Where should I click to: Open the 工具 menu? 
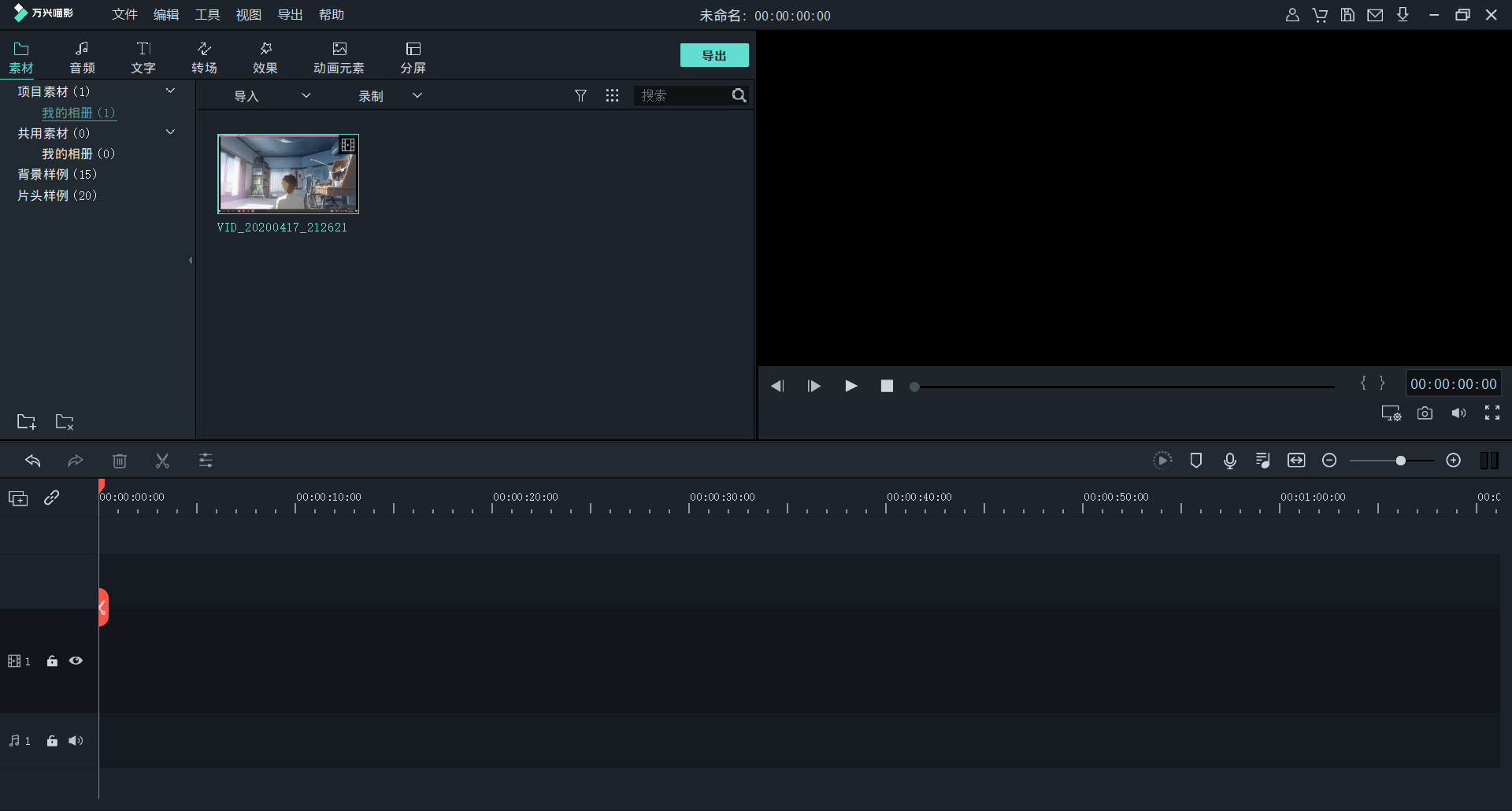pos(207,15)
